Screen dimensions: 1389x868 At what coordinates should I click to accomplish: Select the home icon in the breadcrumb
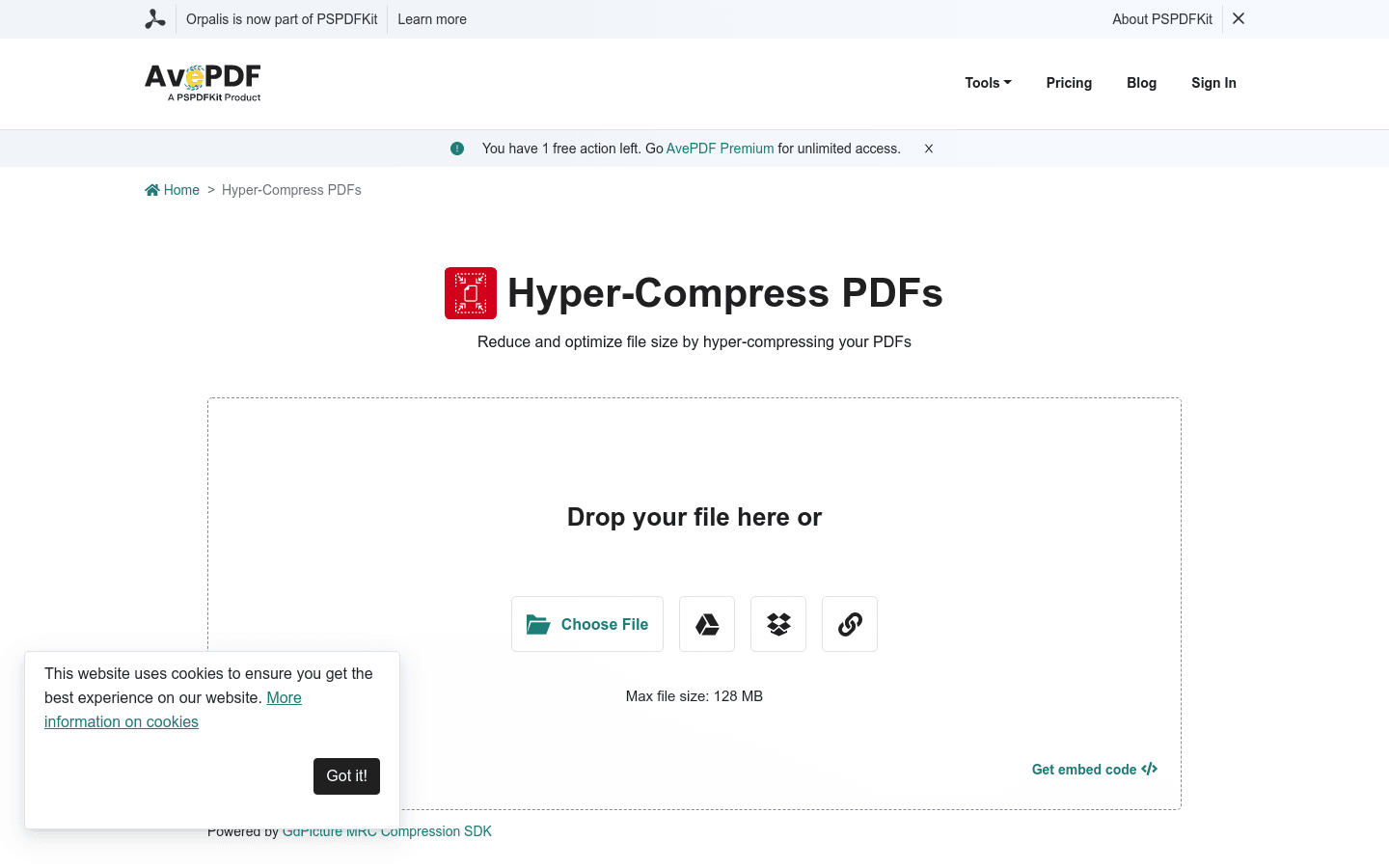click(x=151, y=189)
